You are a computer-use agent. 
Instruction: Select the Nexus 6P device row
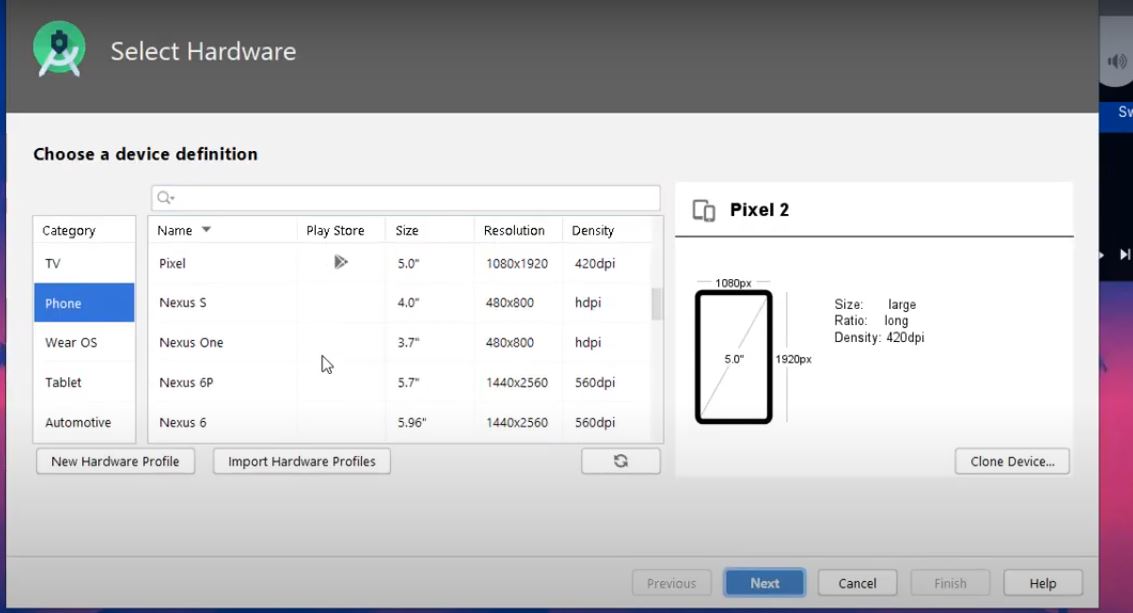pos(400,382)
